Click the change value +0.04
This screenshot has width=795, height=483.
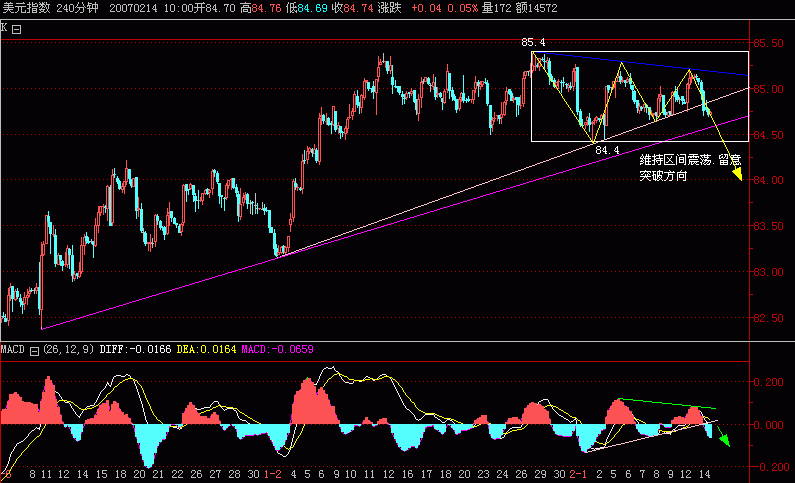[x=426, y=8]
